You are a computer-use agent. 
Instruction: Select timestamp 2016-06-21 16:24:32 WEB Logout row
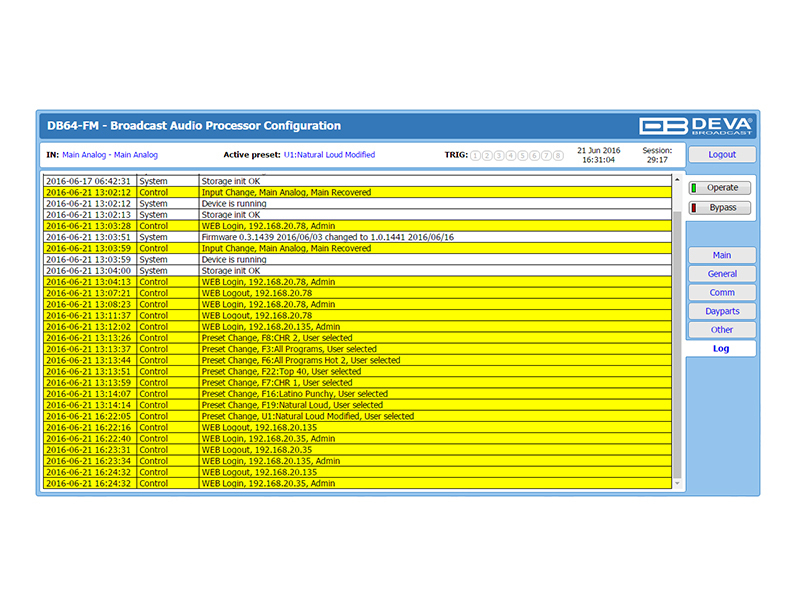pos(88,472)
